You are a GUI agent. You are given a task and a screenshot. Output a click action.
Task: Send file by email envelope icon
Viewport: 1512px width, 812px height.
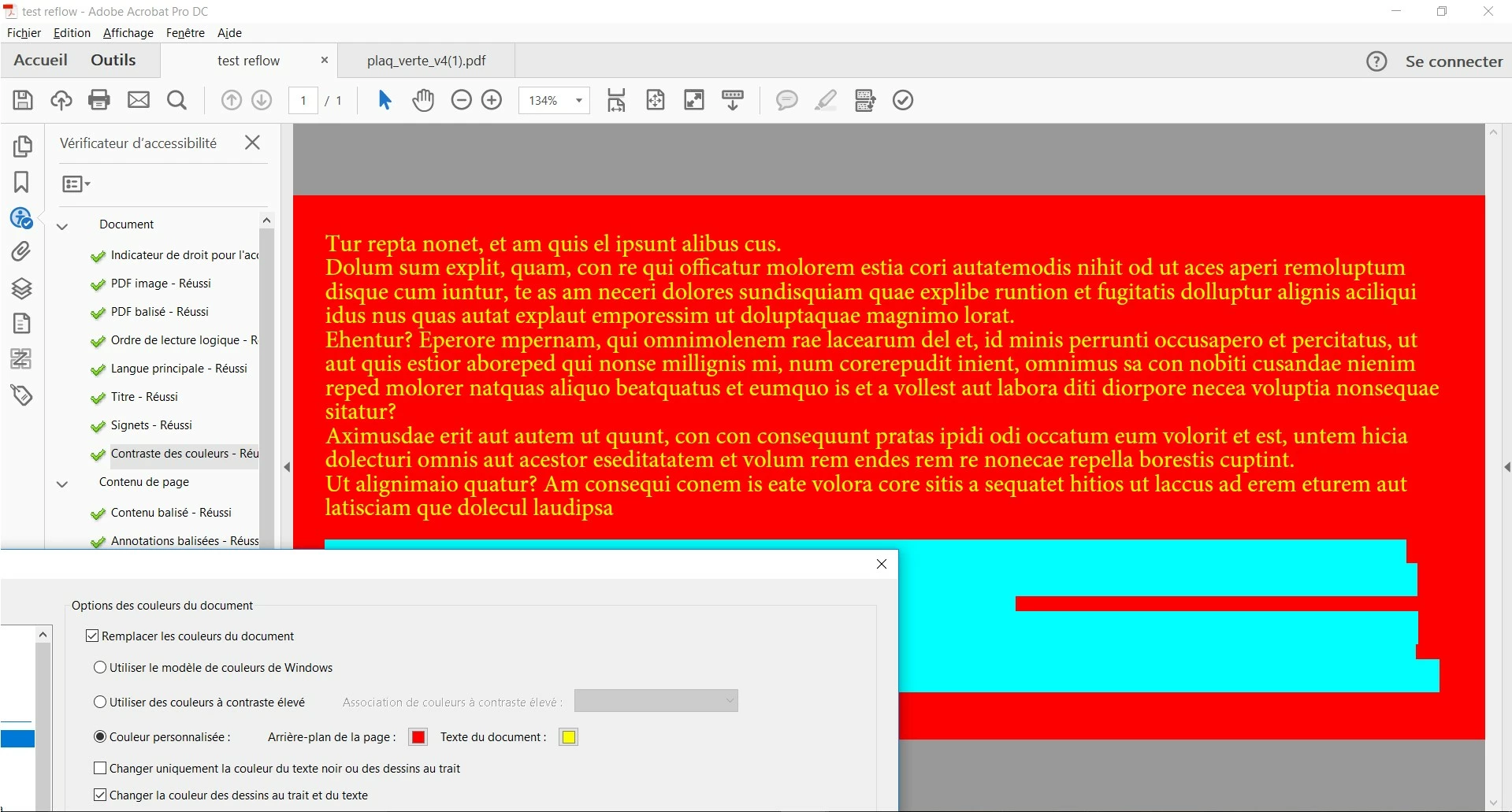pyautogui.click(x=139, y=100)
